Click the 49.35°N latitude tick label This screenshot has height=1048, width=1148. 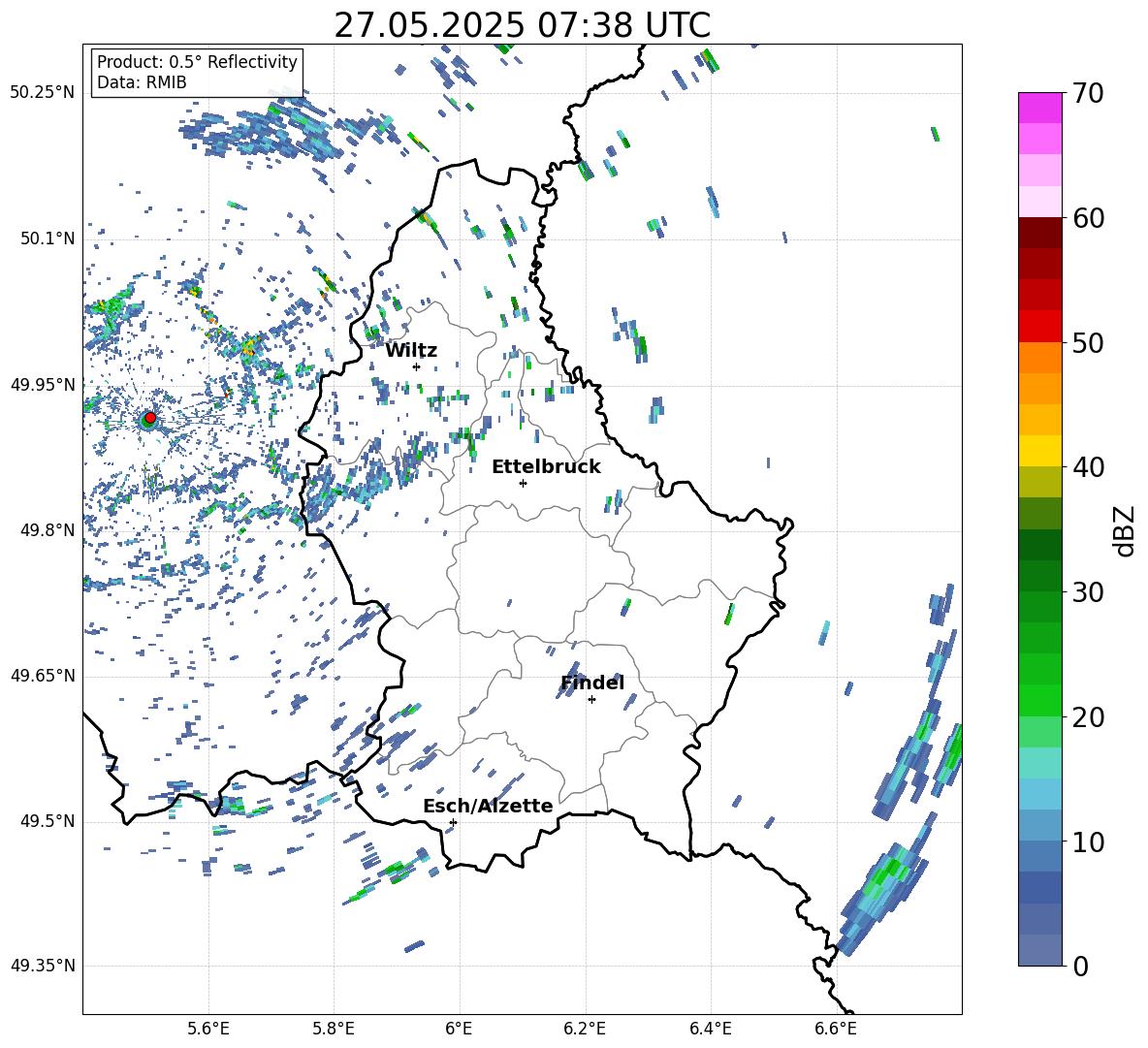click(43, 966)
